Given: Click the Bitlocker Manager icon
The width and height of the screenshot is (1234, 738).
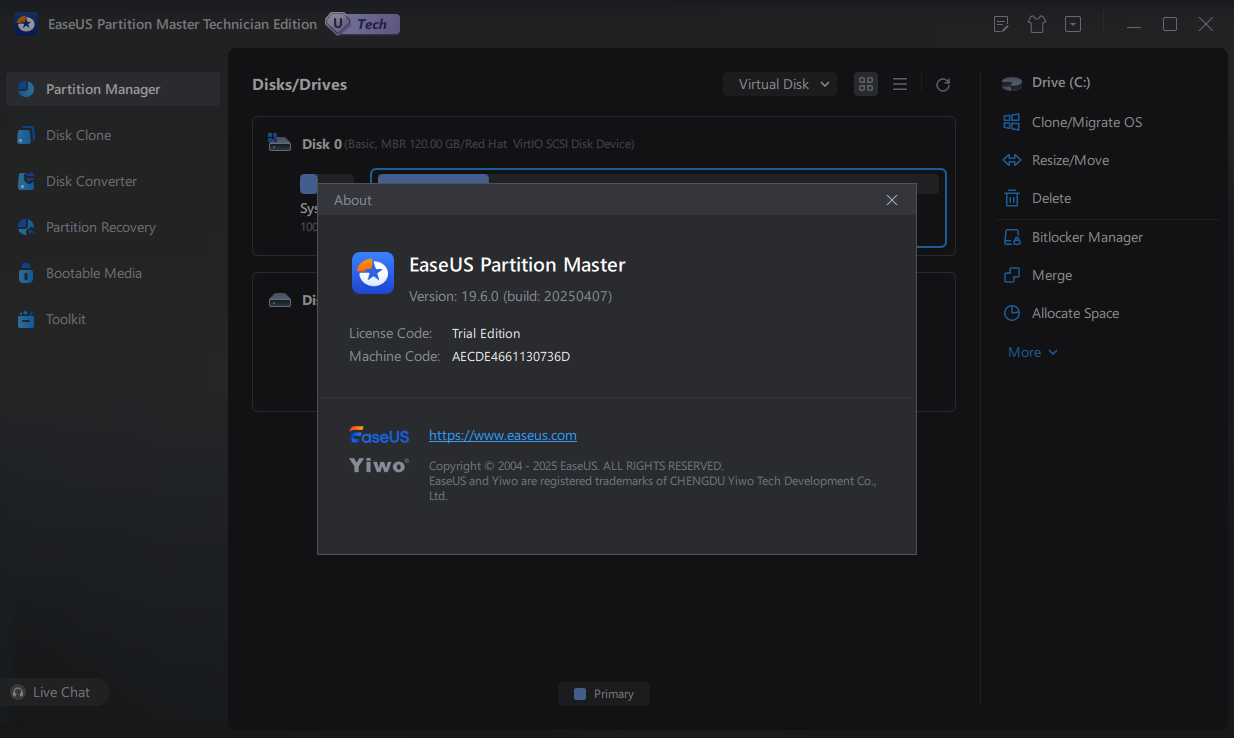Looking at the screenshot, I should [x=1012, y=237].
